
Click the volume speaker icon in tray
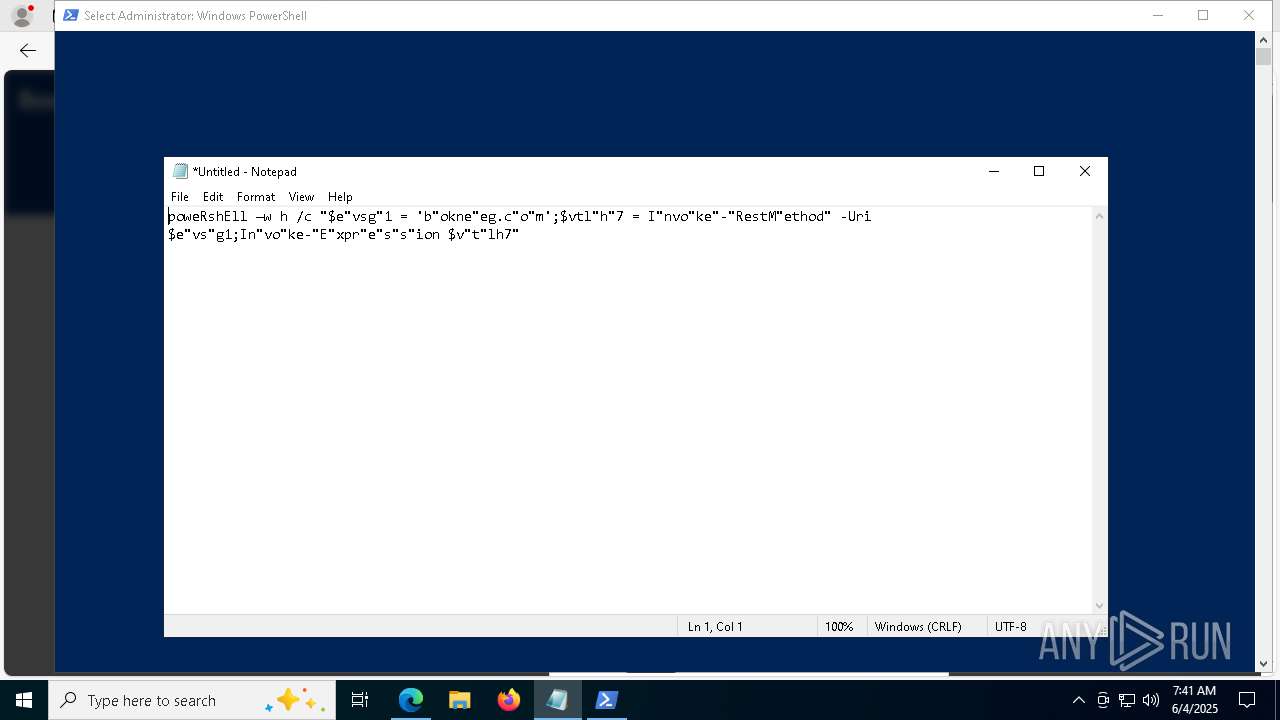pos(1151,700)
